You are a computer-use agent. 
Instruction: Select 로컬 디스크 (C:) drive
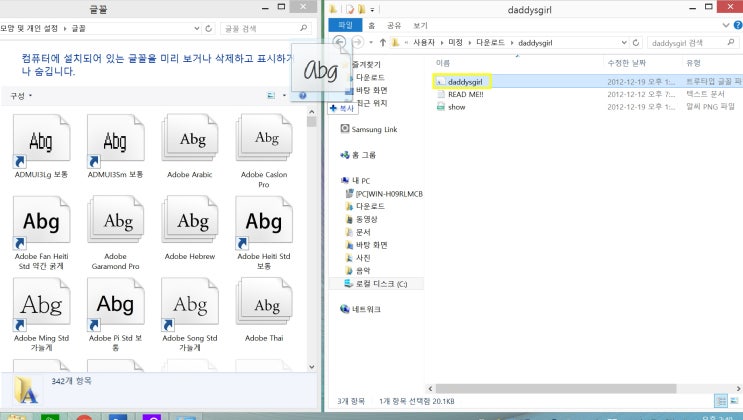381,283
